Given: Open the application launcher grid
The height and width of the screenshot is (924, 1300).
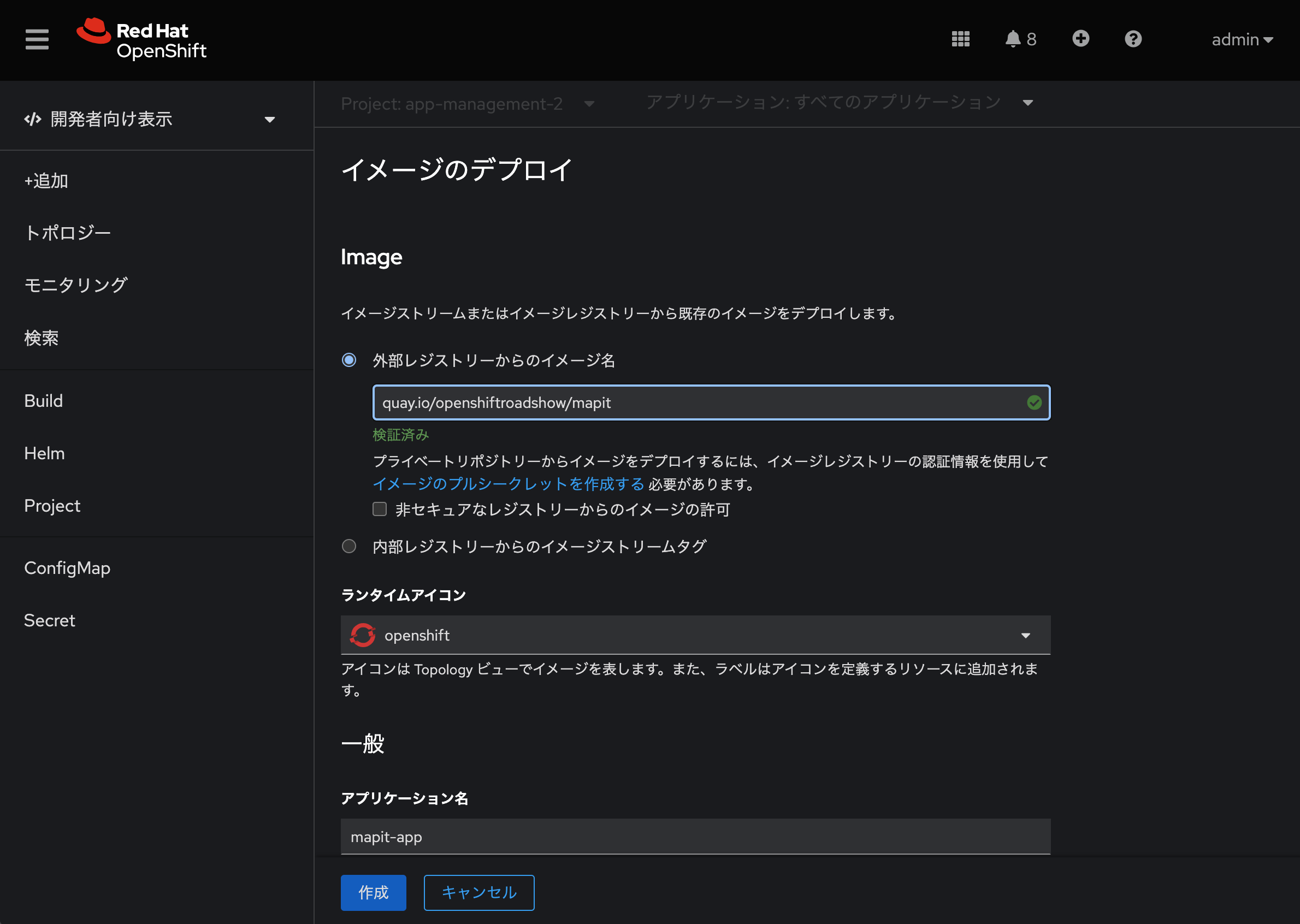Looking at the screenshot, I should [x=960, y=39].
